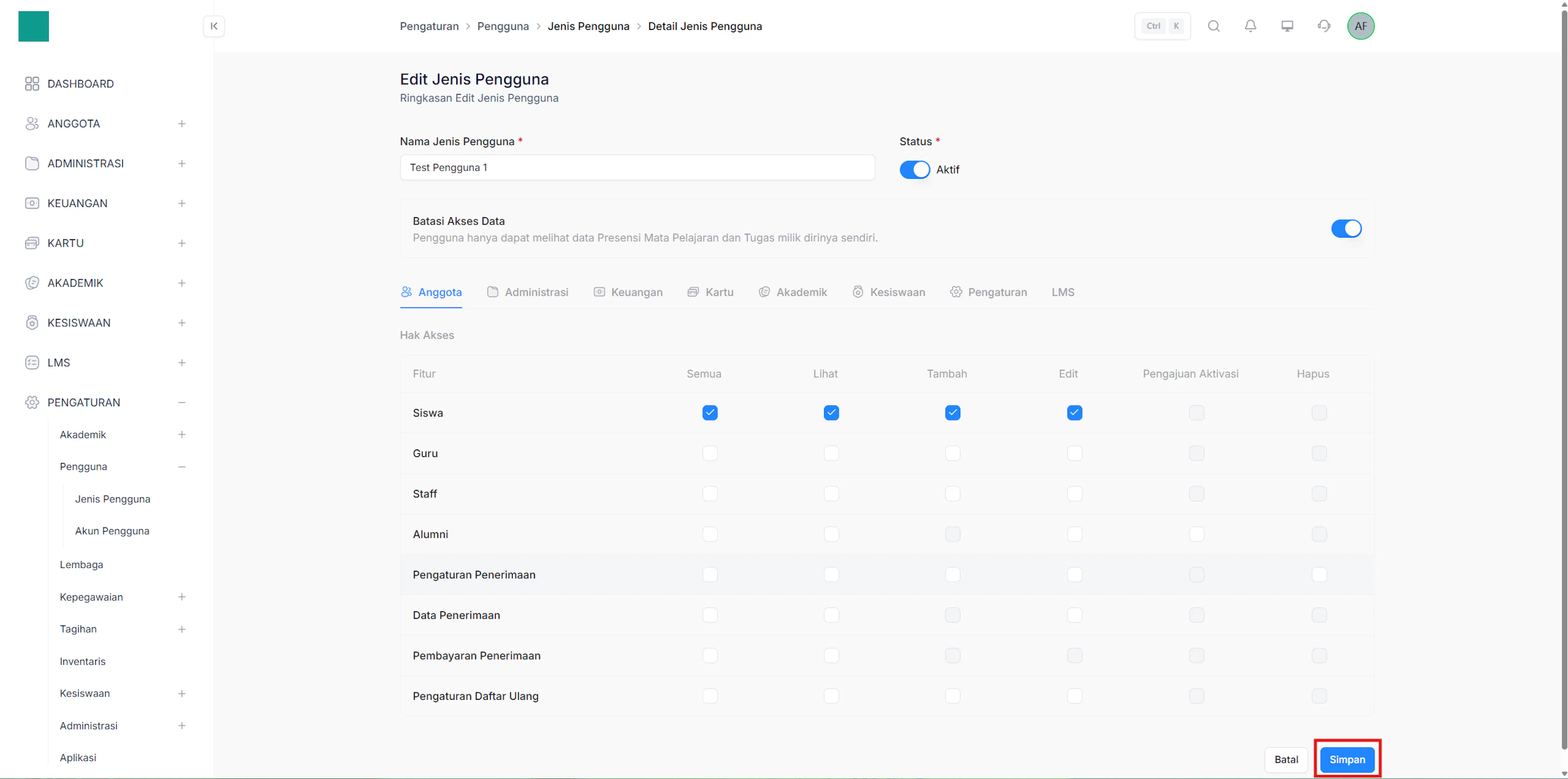This screenshot has height=779, width=1568.
Task: Click the Administrasi folder icon in sidebar
Action: [32, 164]
